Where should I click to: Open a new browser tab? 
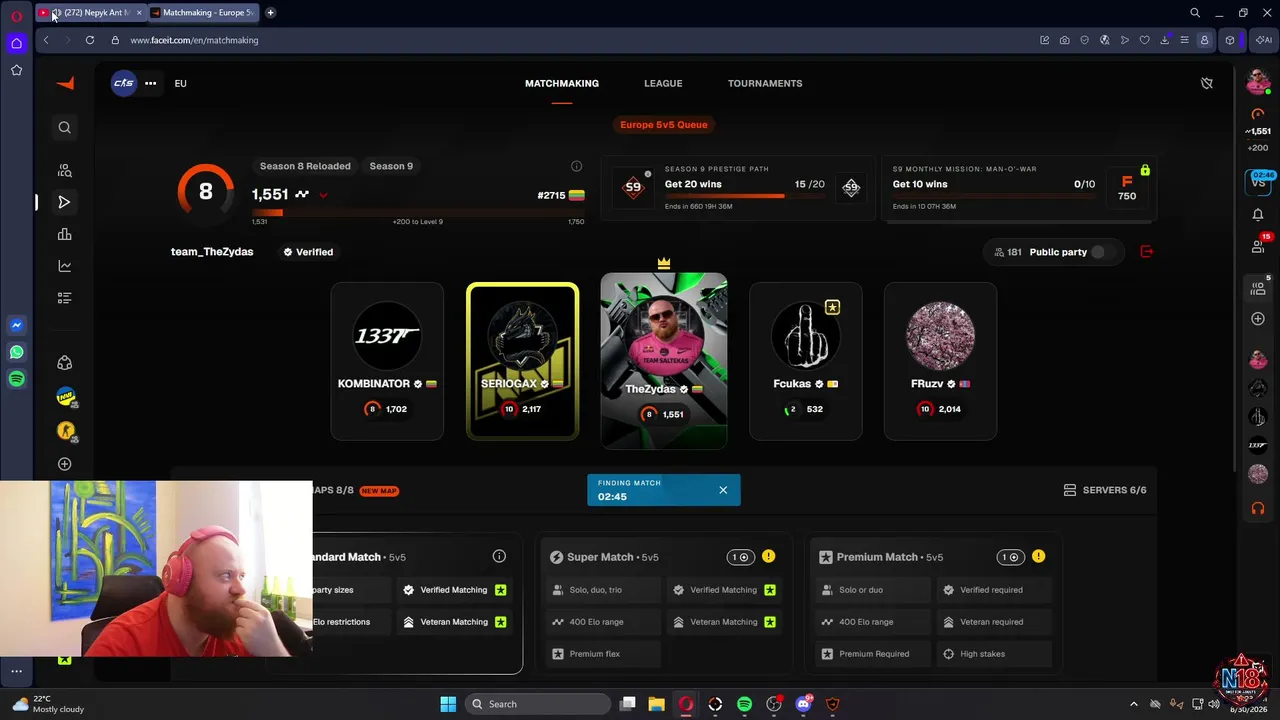(x=270, y=13)
